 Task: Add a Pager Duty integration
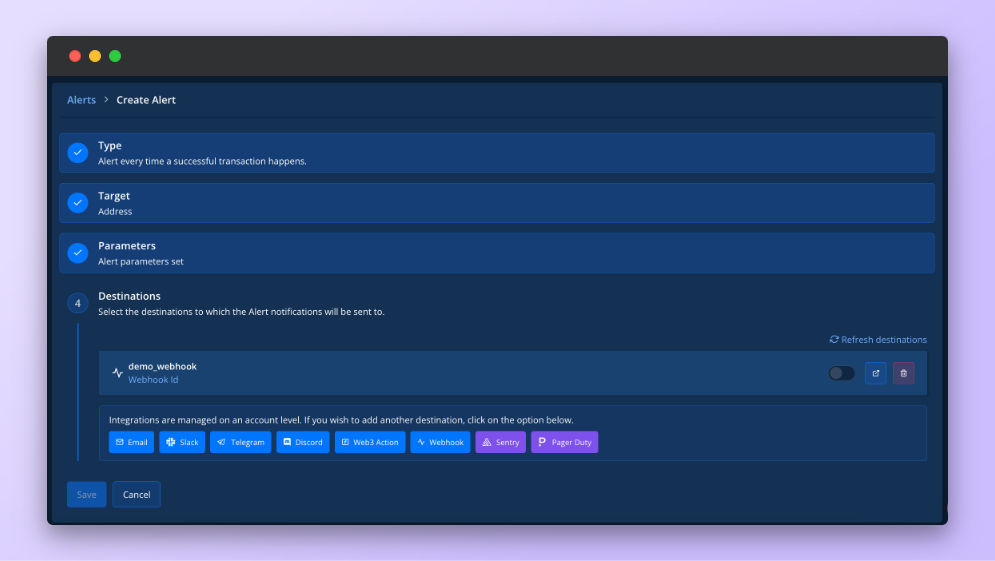pyautogui.click(x=564, y=442)
